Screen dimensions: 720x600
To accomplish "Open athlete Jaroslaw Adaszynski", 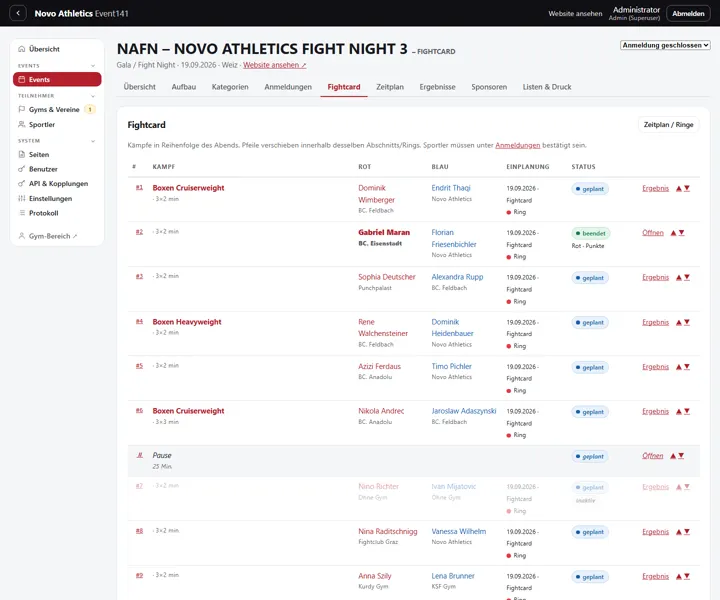I will pyautogui.click(x=464, y=411).
